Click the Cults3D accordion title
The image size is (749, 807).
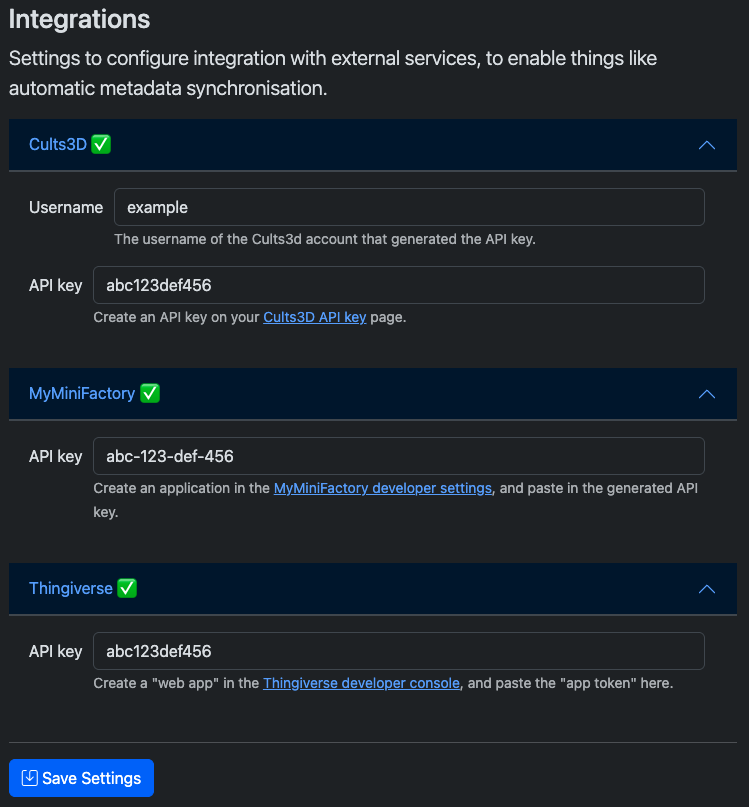58,145
